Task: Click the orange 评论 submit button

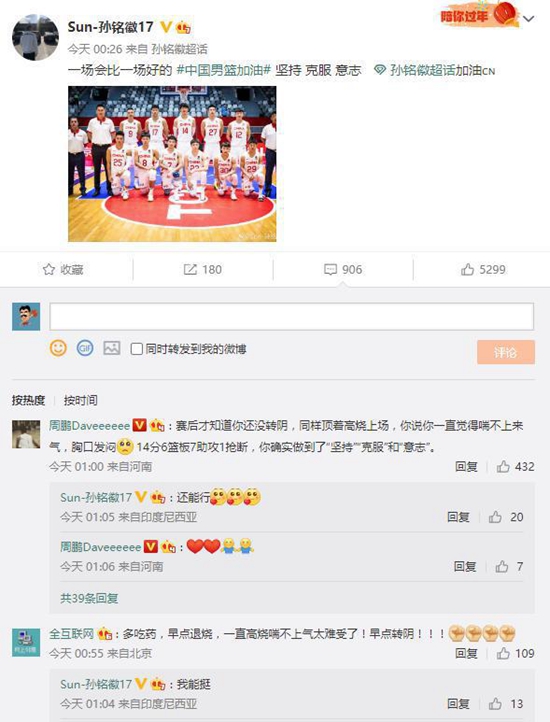Action: (506, 352)
